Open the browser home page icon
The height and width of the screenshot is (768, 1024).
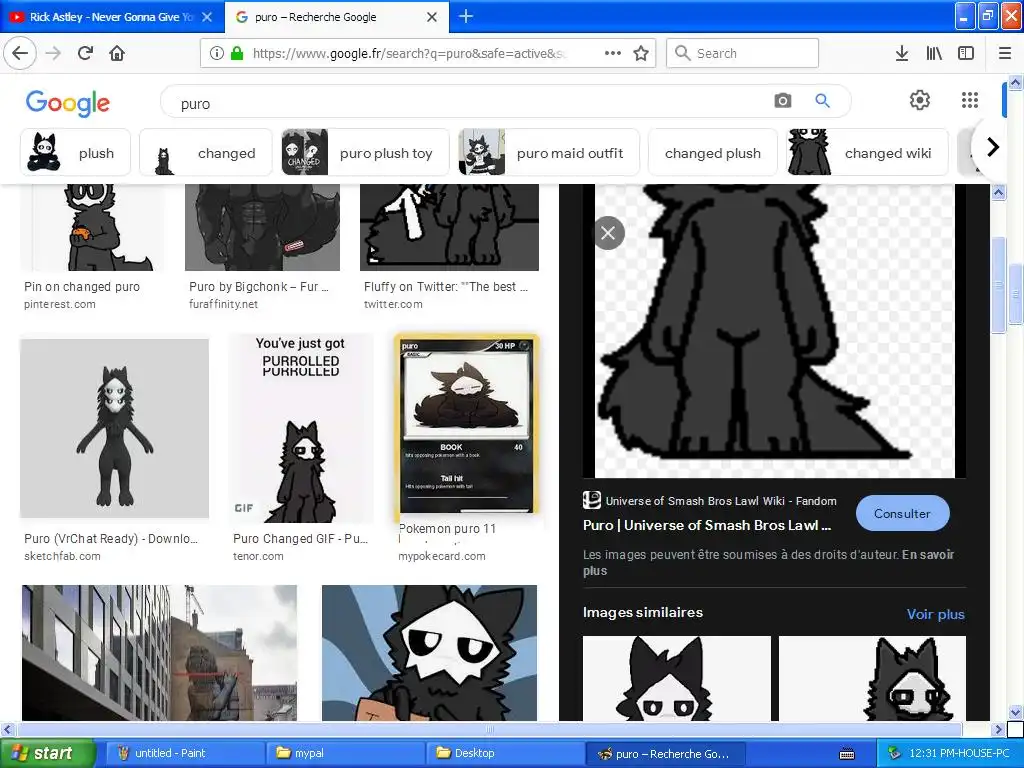click(117, 53)
